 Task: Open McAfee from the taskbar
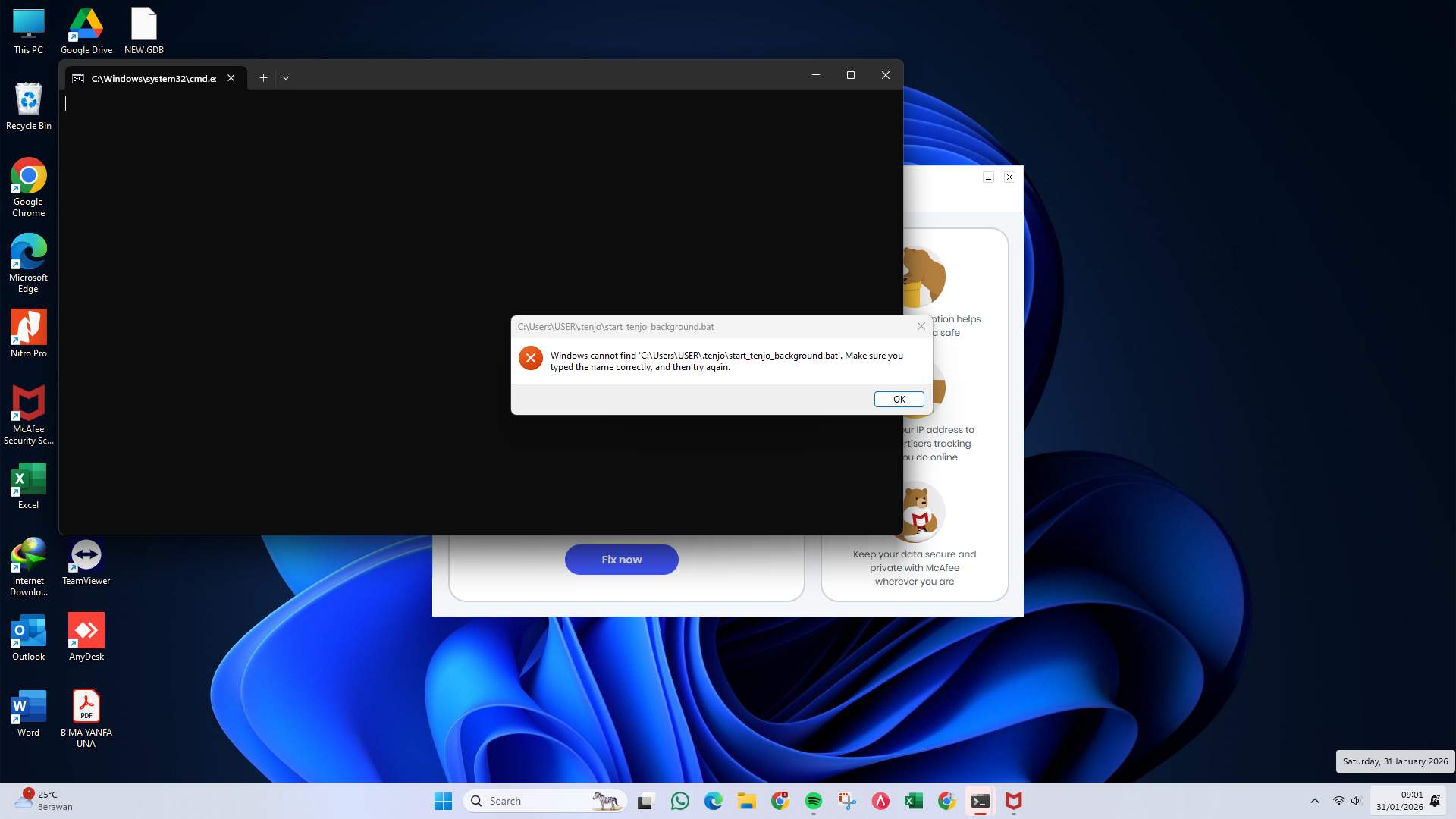coord(1012,800)
